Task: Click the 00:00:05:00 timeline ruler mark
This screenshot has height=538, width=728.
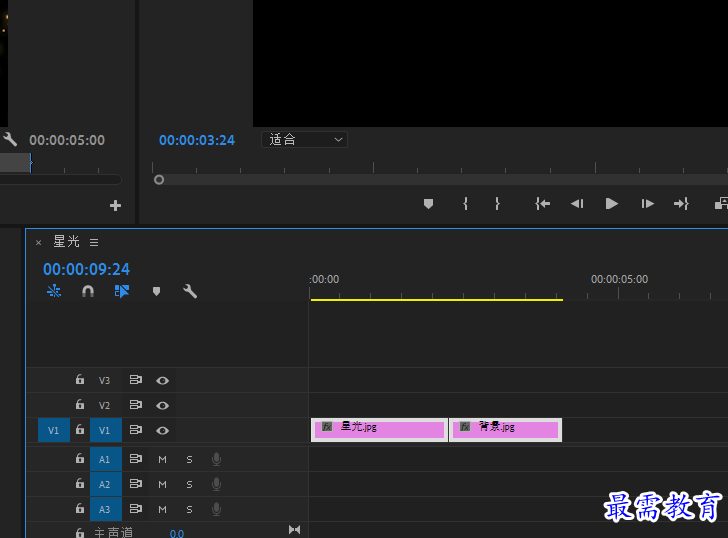Action: point(619,279)
